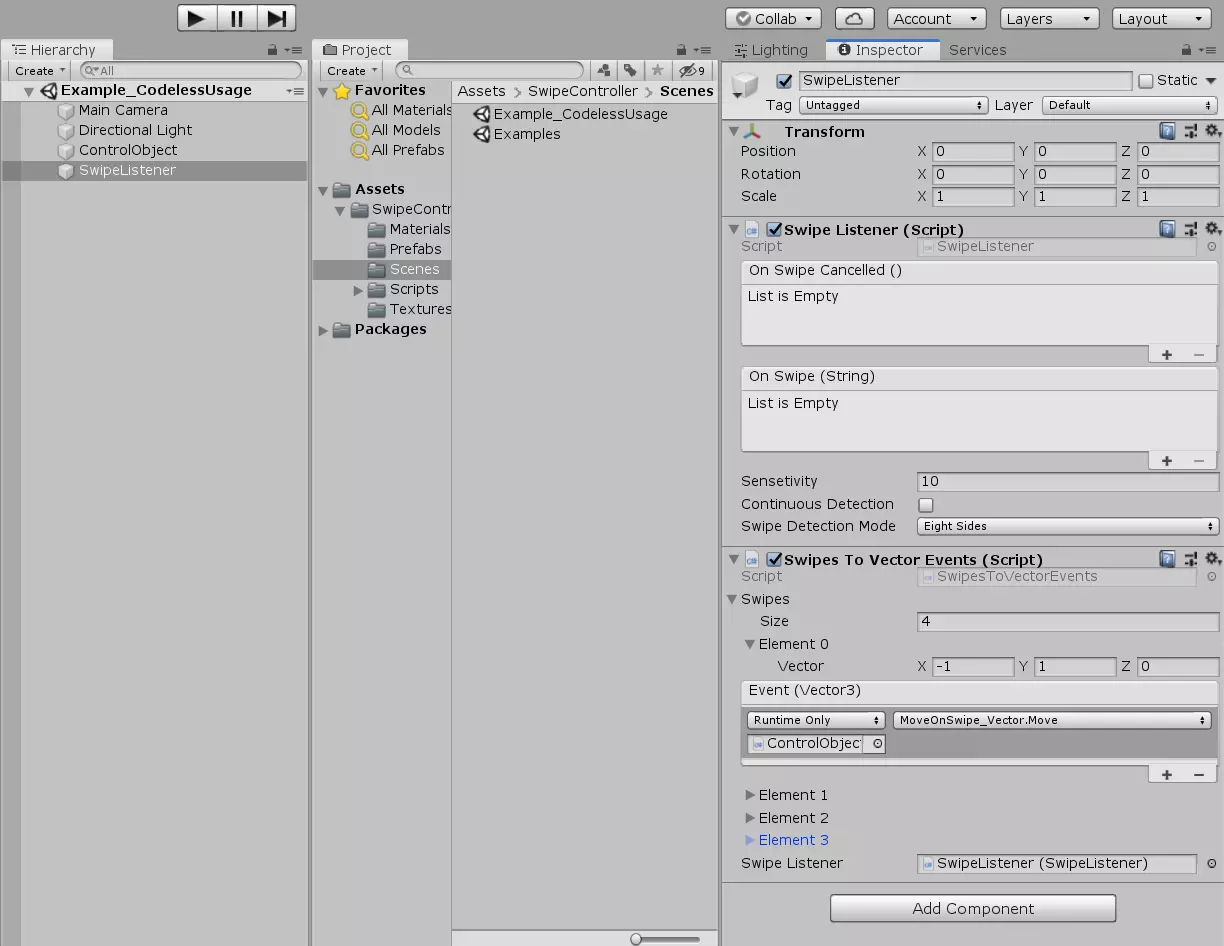Click the Add Component button
Image resolution: width=1224 pixels, height=946 pixels.
[x=973, y=908]
